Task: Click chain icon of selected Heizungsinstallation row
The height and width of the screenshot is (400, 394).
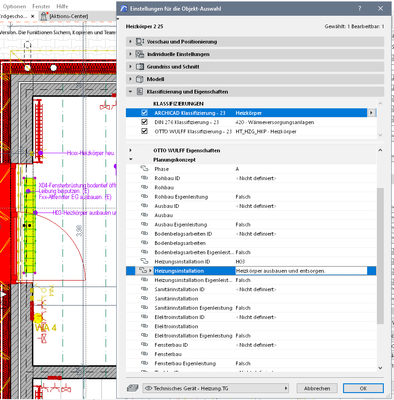Action: point(143,271)
